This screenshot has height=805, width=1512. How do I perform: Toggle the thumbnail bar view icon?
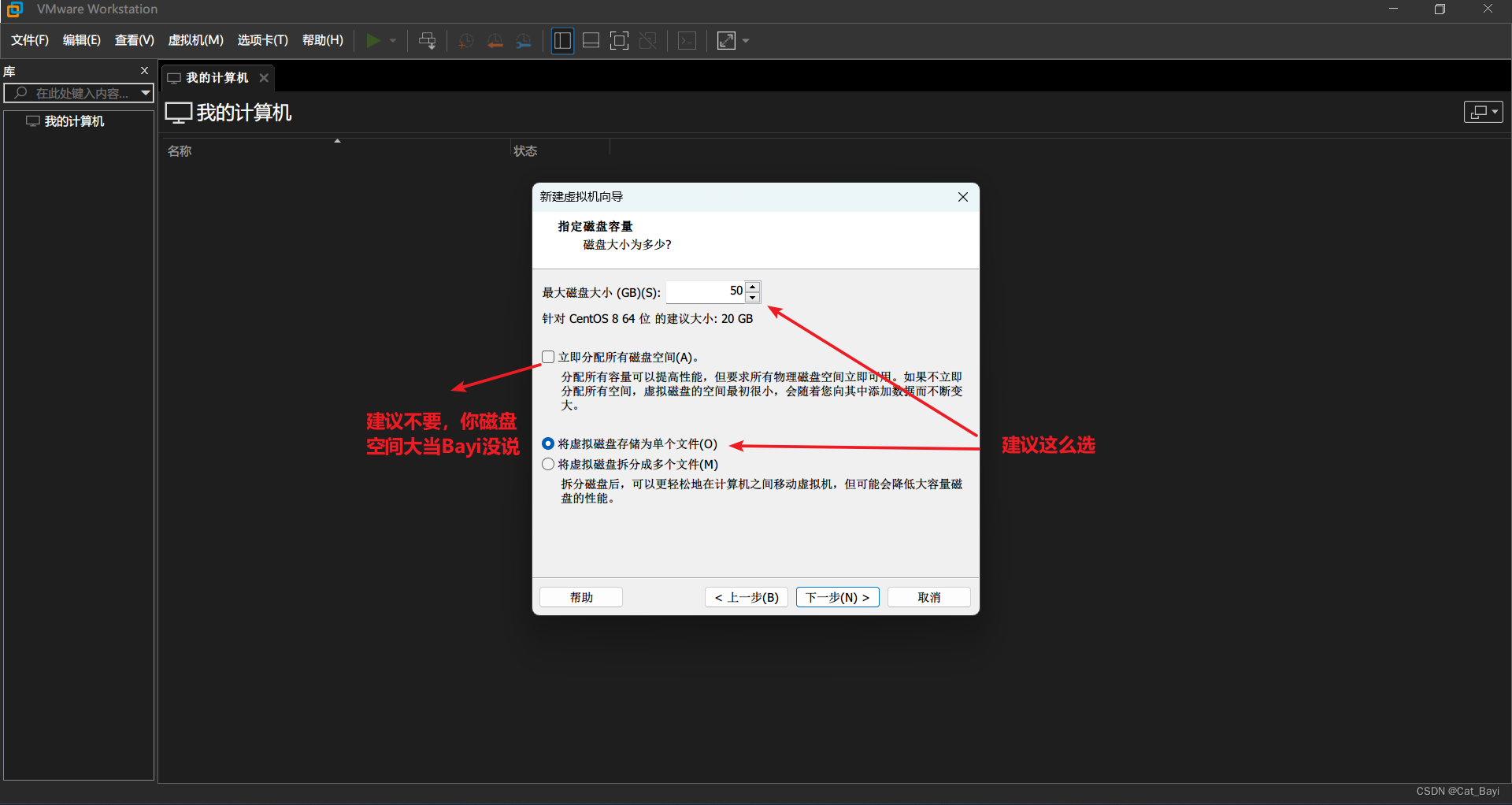(591, 40)
